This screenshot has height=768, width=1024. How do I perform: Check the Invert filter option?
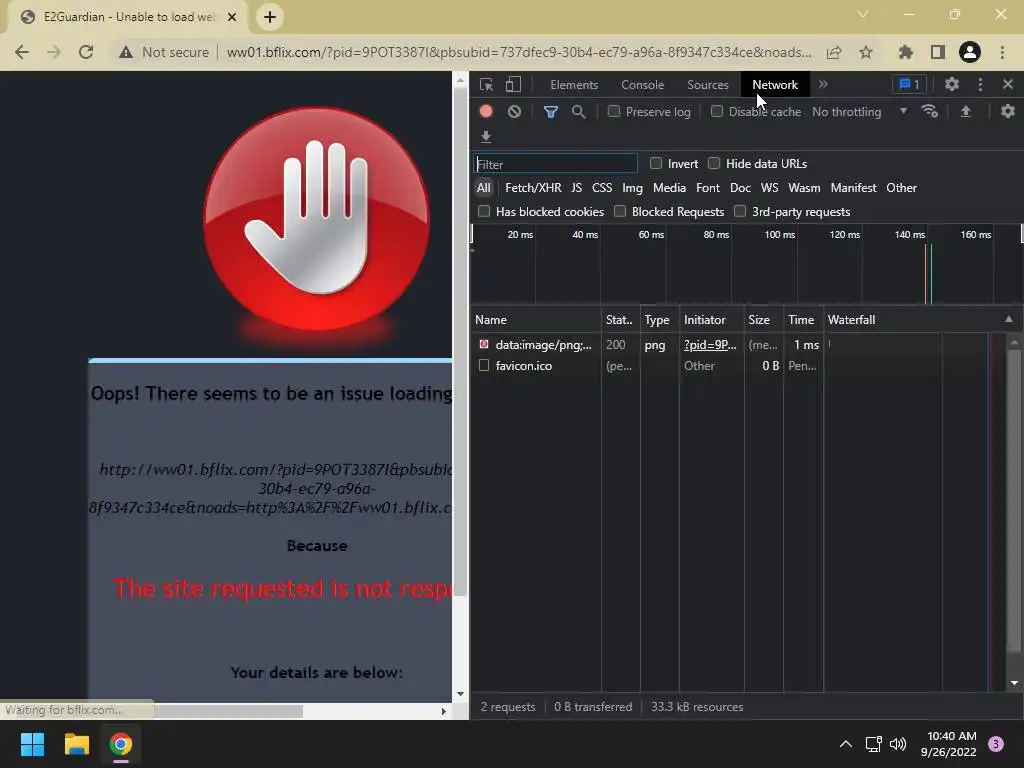(656, 163)
